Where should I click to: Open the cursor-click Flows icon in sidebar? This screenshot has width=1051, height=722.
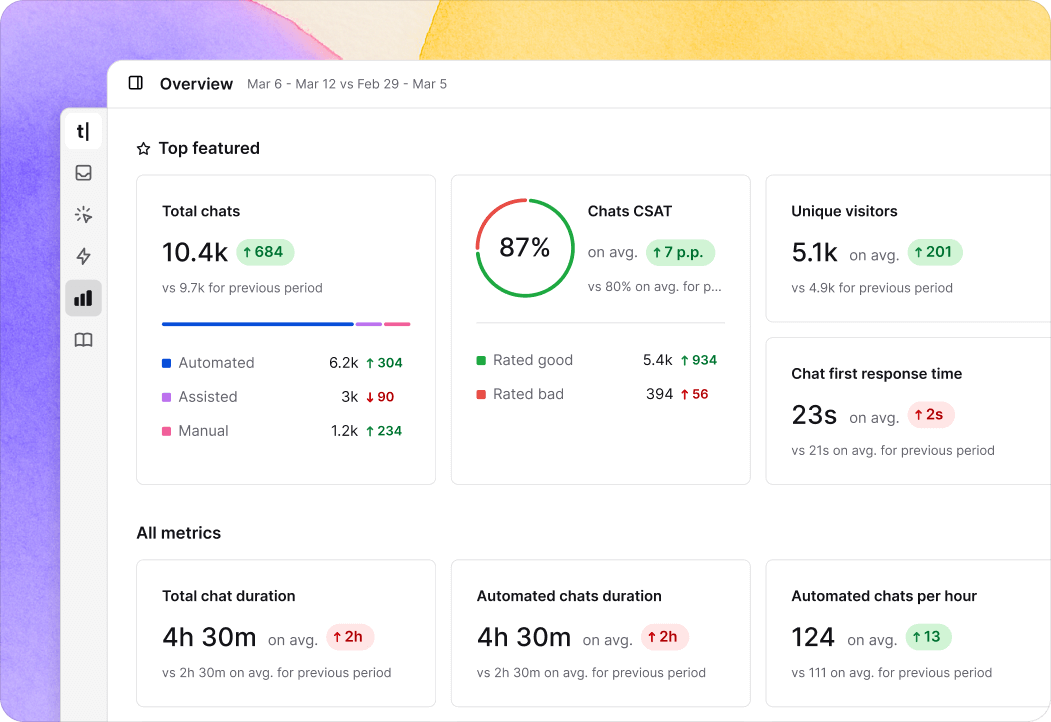click(x=84, y=215)
